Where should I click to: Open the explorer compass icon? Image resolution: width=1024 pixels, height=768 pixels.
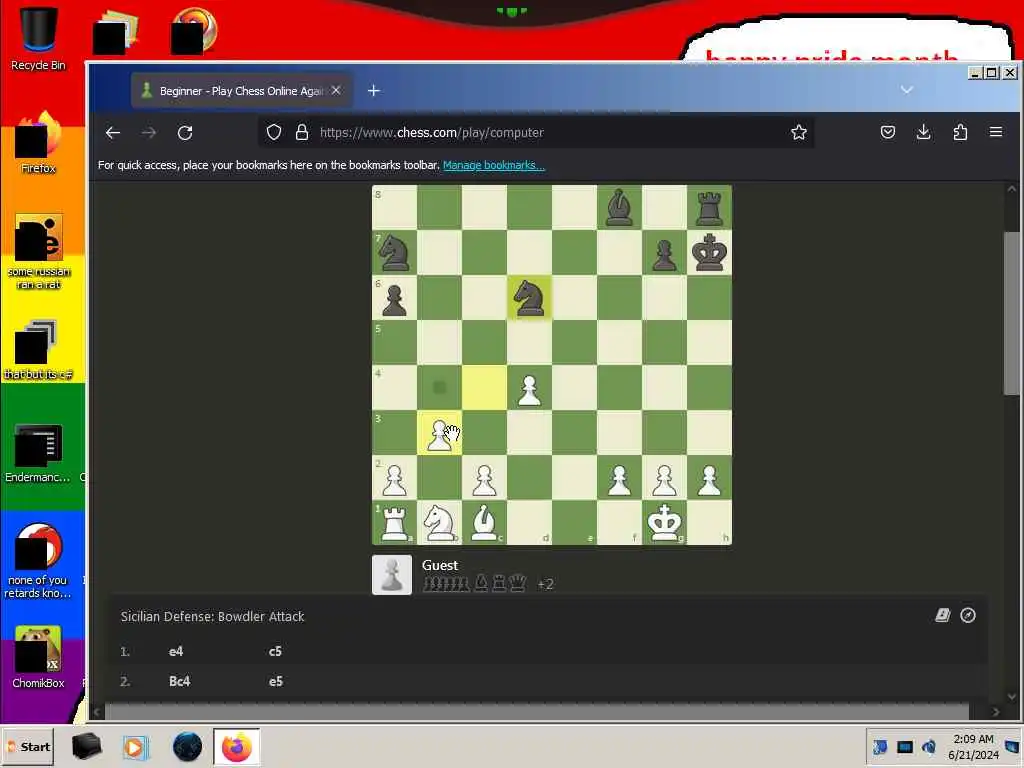pos(968,615)
